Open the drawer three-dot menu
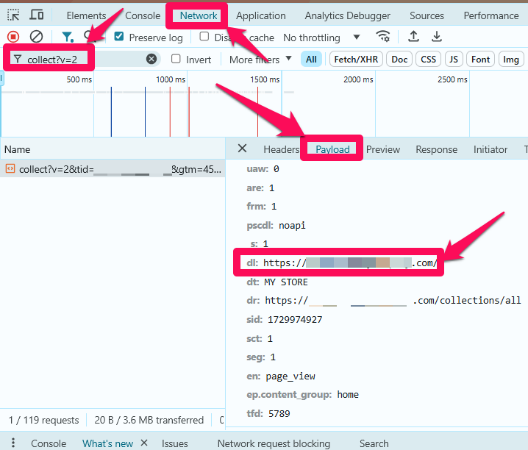The image size is (528, 450). (x=13, y=442)
